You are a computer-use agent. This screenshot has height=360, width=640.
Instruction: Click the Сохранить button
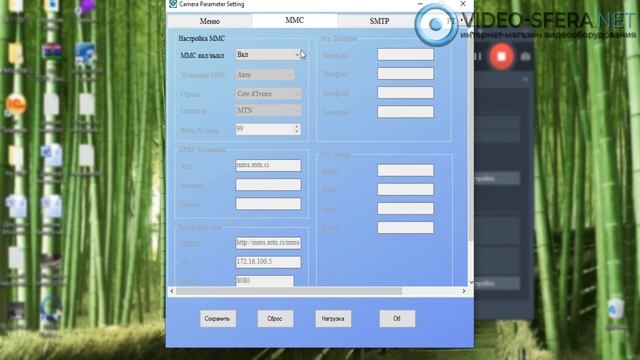click(218, 319)
